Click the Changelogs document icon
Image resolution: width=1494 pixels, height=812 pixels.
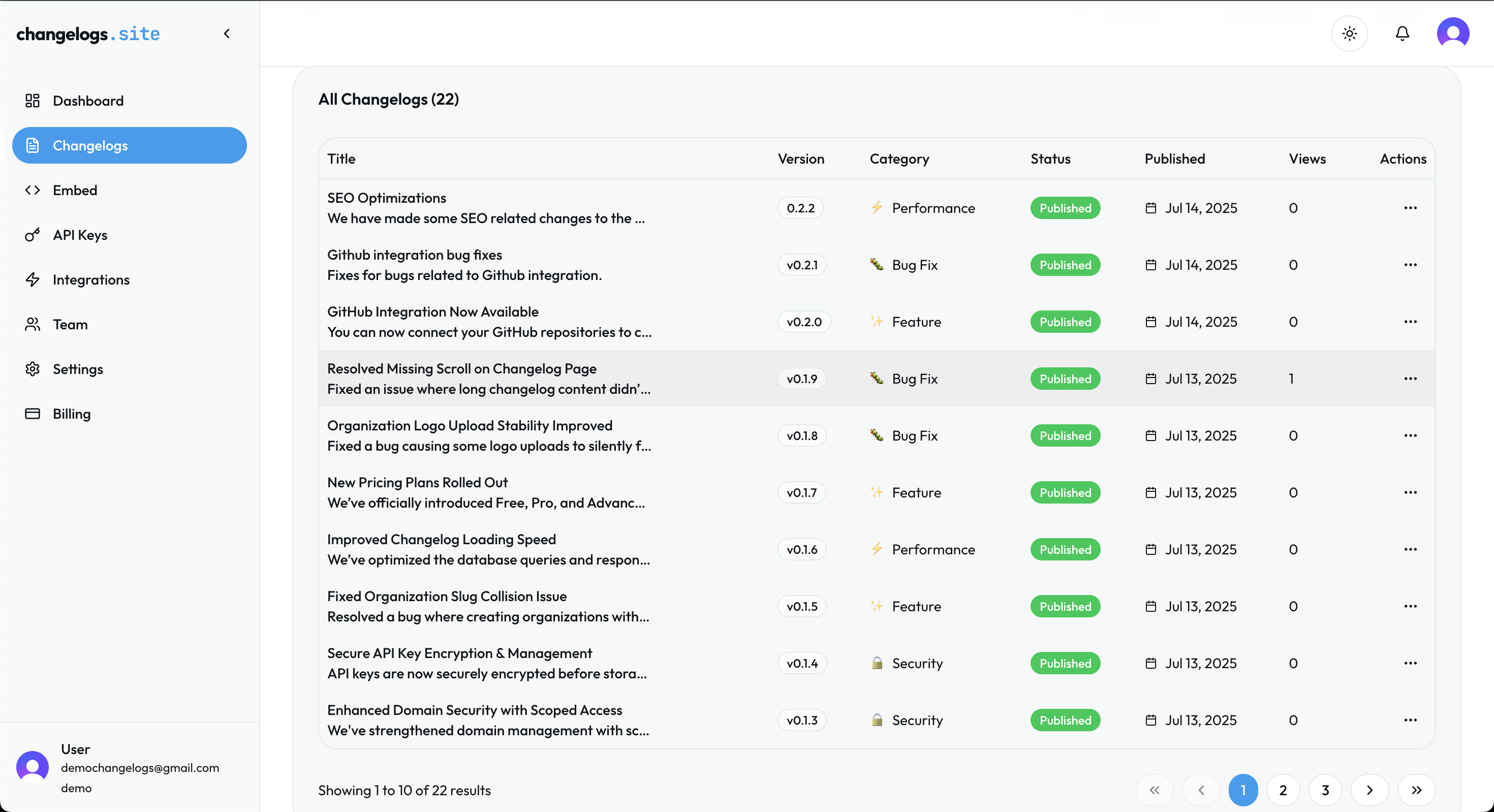pyautogui.click(x=33, y=145)
